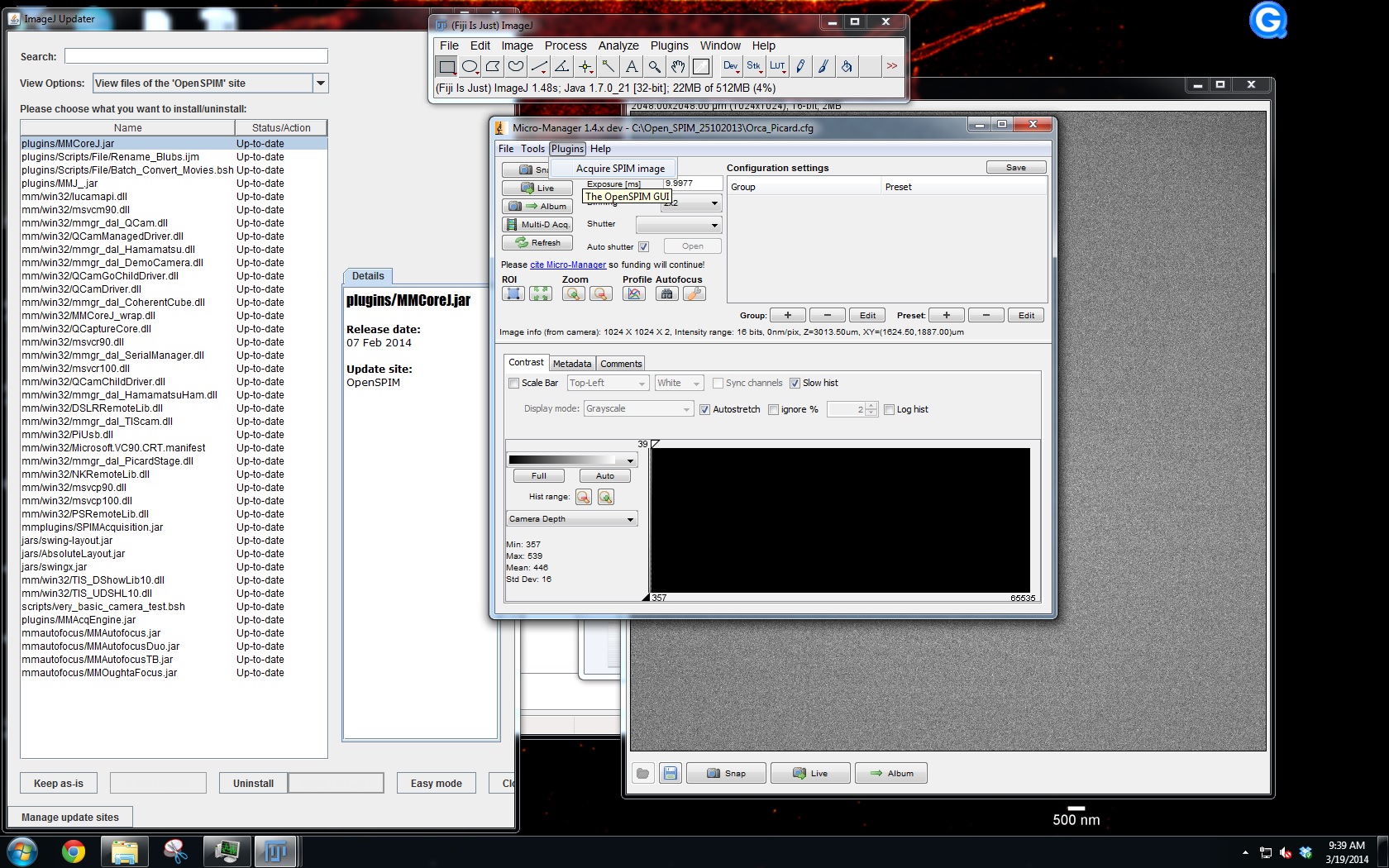Open the Binning dropdown
This screenshot has height=868, width=1389.
[x=714, y=203]
